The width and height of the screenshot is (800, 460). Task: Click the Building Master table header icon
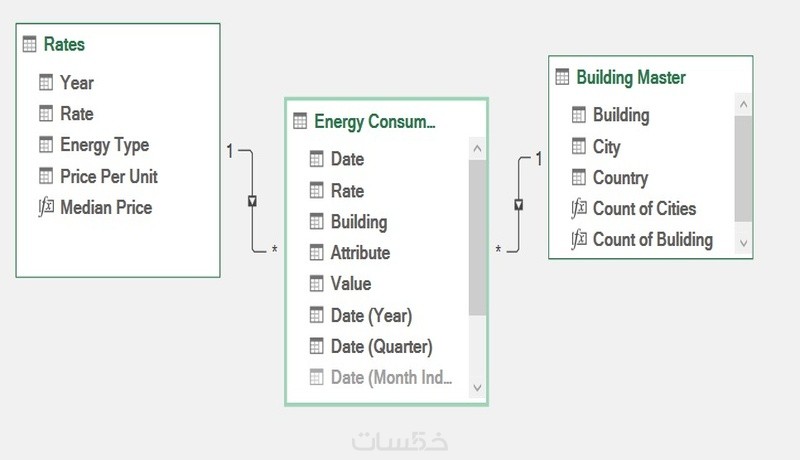[x=561, y=77]
